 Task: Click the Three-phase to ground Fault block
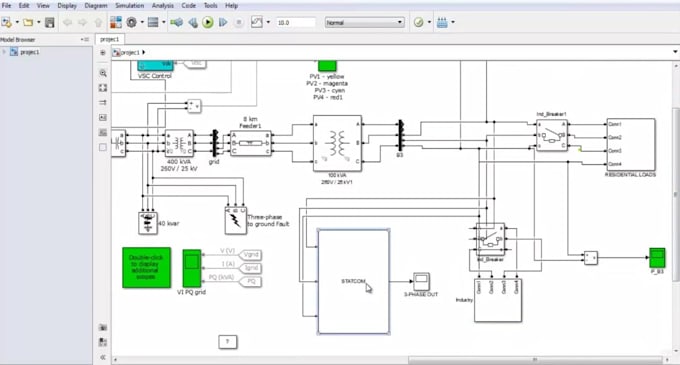[x=235, y=220]
